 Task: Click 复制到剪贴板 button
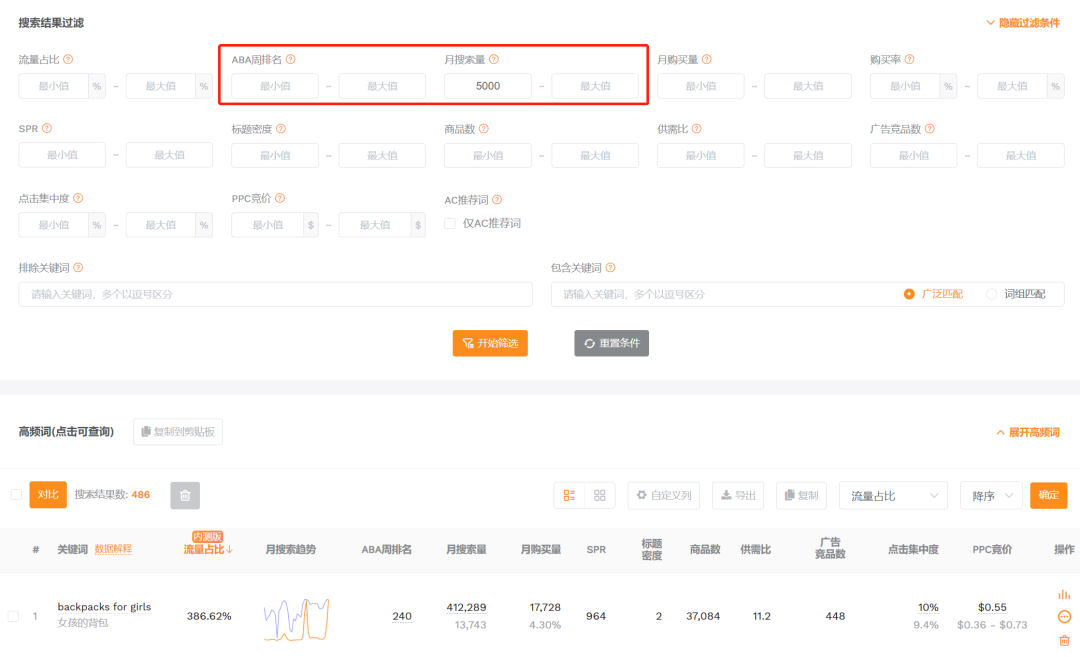tap(178, 432)
